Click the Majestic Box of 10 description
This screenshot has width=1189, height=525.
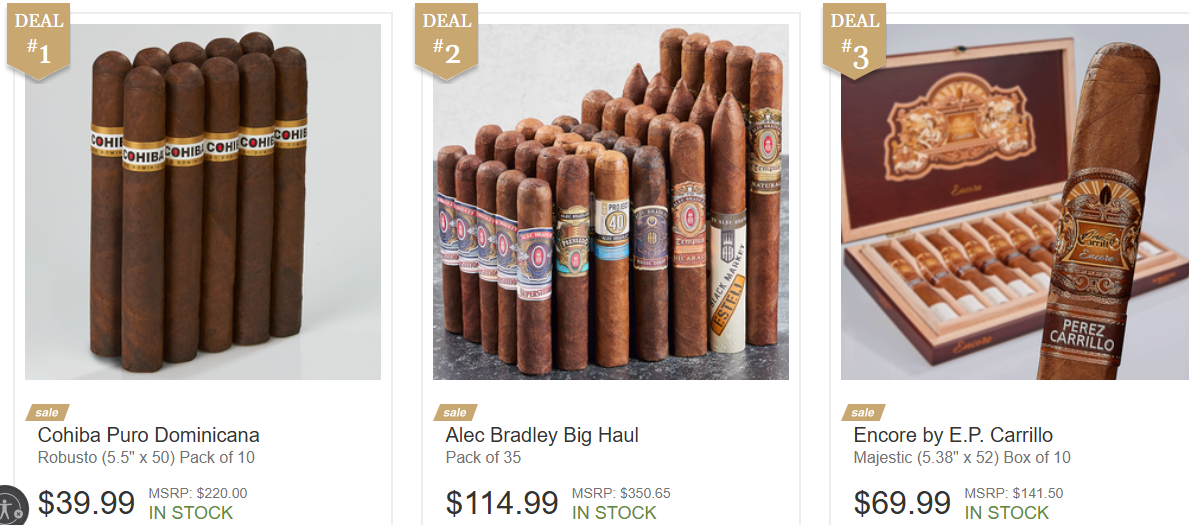point(962,457)
